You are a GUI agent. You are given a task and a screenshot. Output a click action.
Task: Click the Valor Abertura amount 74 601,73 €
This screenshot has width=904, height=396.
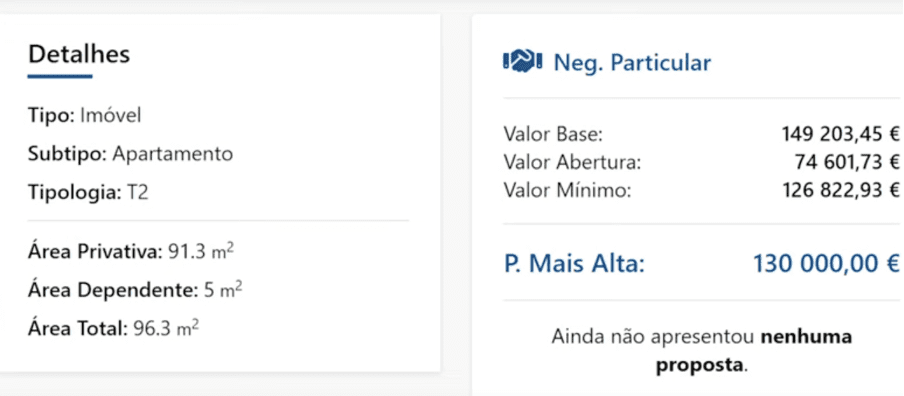848,163
